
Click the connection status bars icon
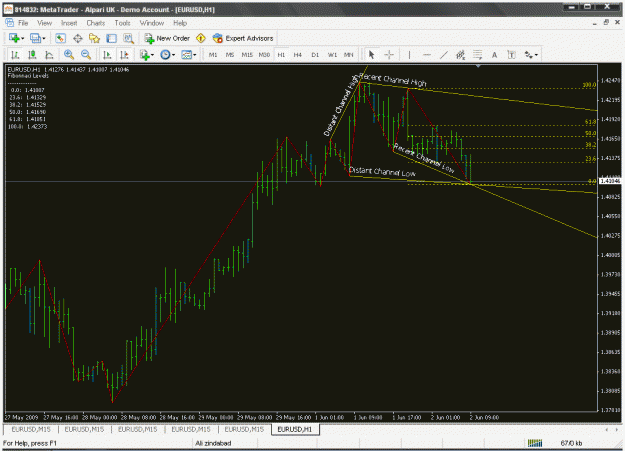coord(535,443)
